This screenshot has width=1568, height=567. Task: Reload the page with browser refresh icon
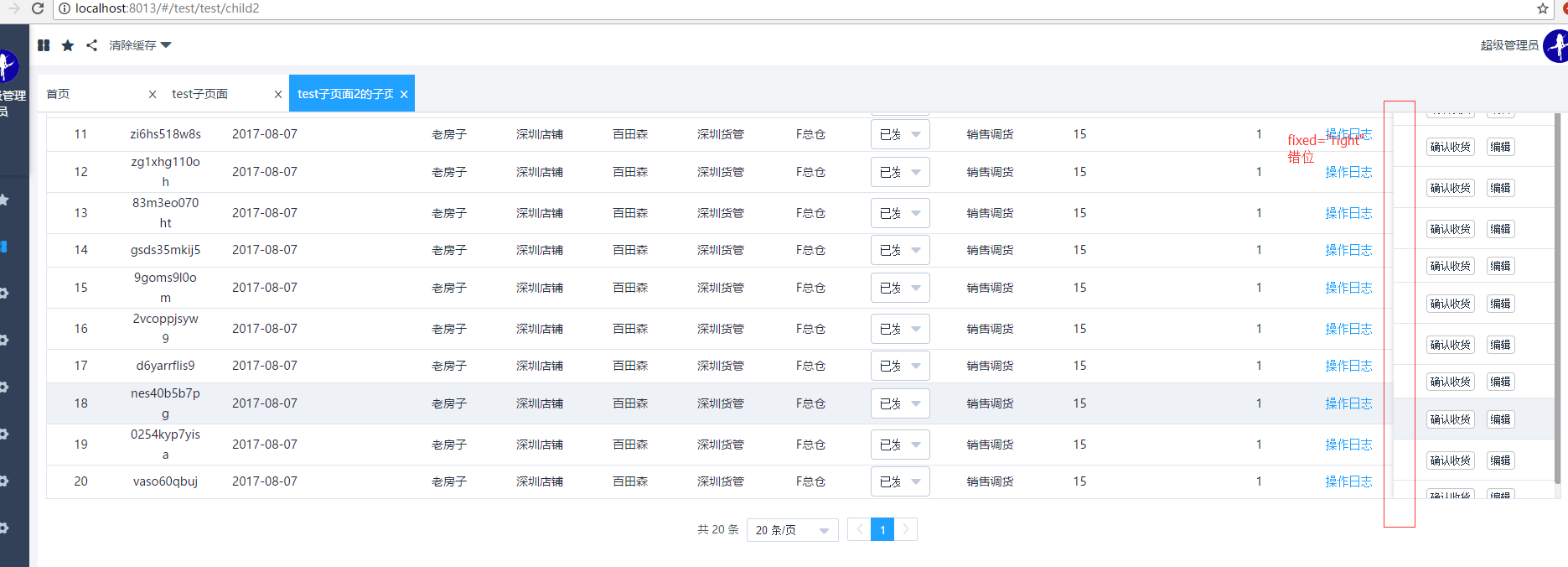tap(37, 8)
